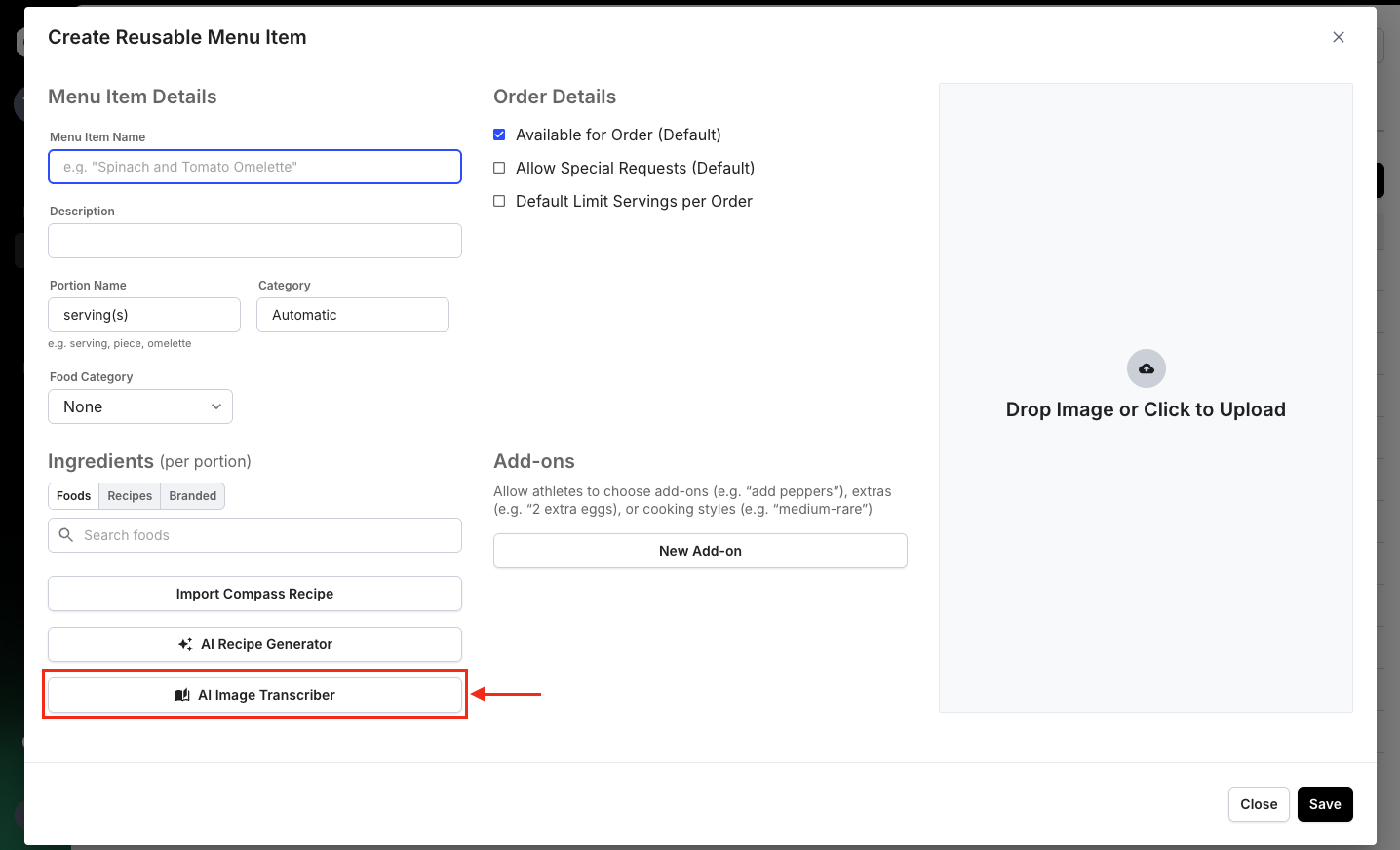Click the Available for Order (Default) label
Image resolution: width=1400 pixels, height=850 pixels.
pos(618,135)
